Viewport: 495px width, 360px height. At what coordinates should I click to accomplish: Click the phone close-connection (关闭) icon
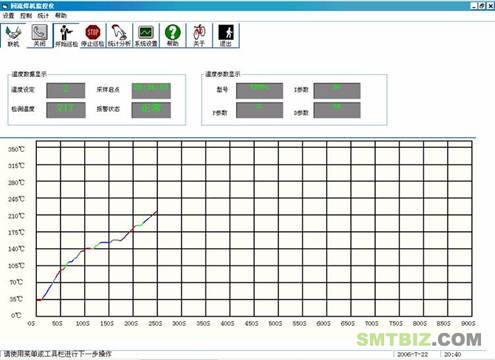[40, 35]
